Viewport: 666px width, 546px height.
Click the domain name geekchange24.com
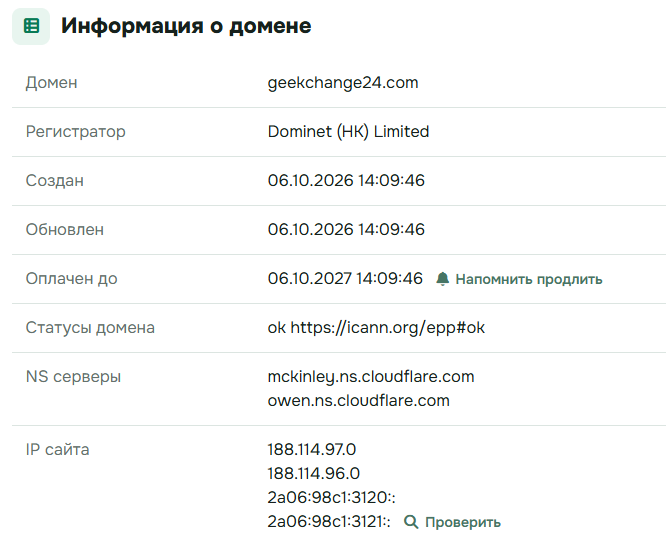click(x=343, y=82)
